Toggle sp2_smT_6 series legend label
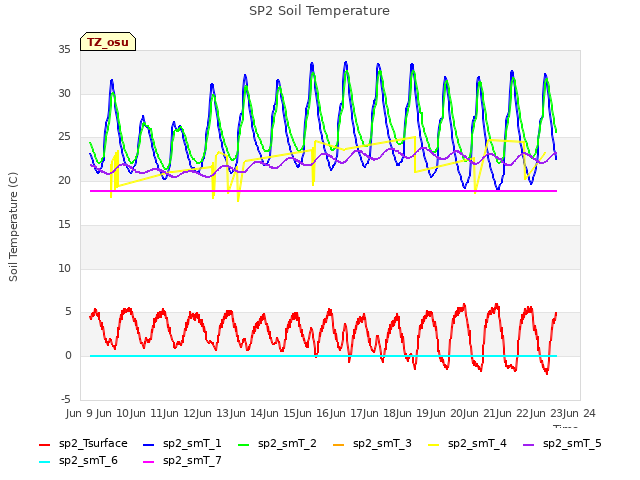The image size is (640, 480). [88, 461]
